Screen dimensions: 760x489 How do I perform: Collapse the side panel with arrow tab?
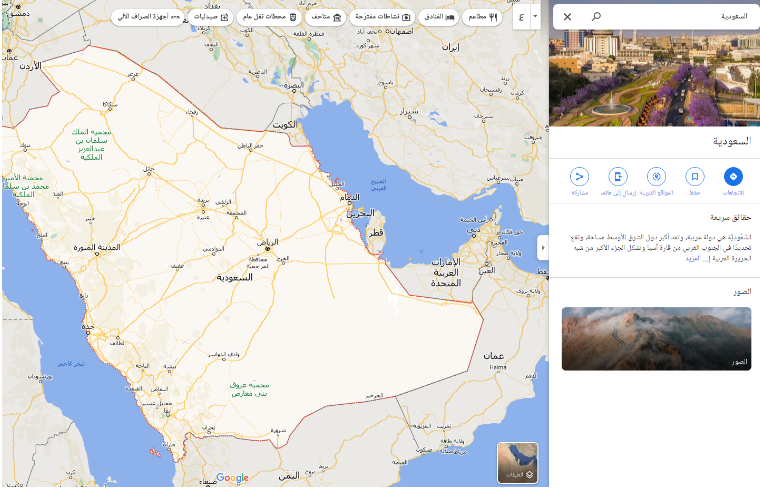click(543, 248)
